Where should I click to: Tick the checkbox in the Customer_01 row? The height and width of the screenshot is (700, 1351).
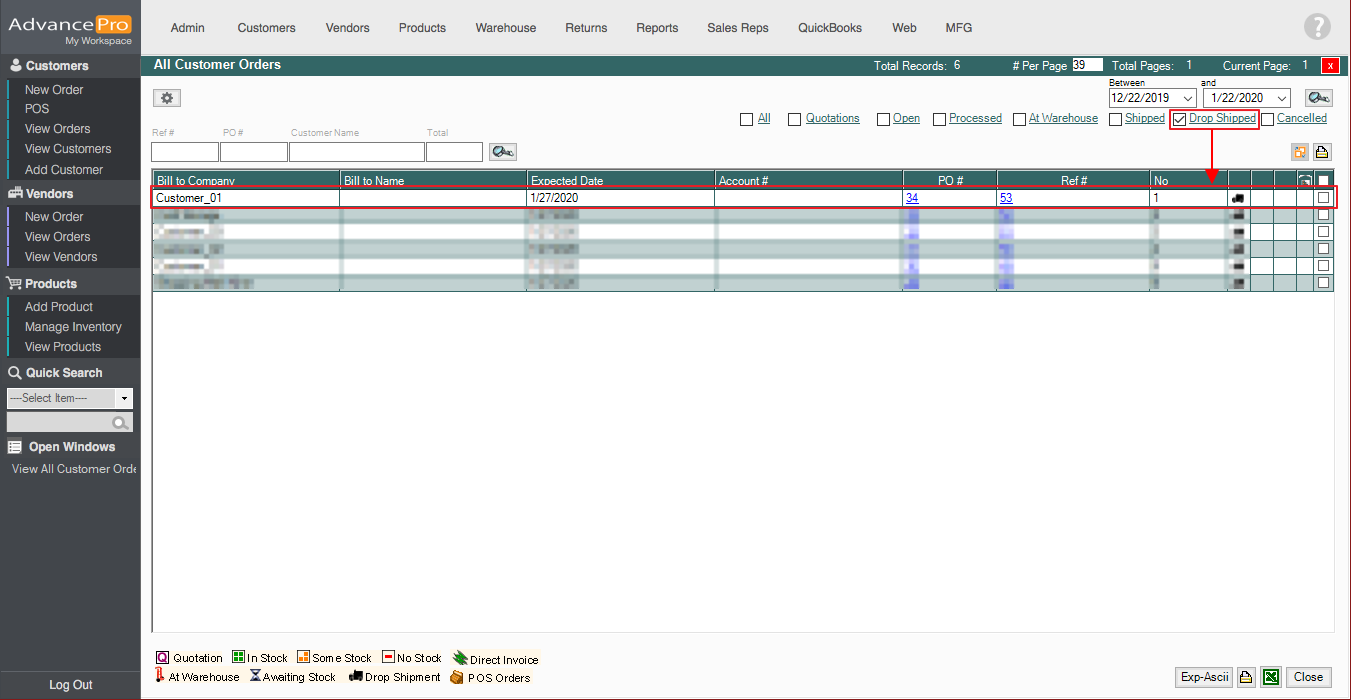1323,198
